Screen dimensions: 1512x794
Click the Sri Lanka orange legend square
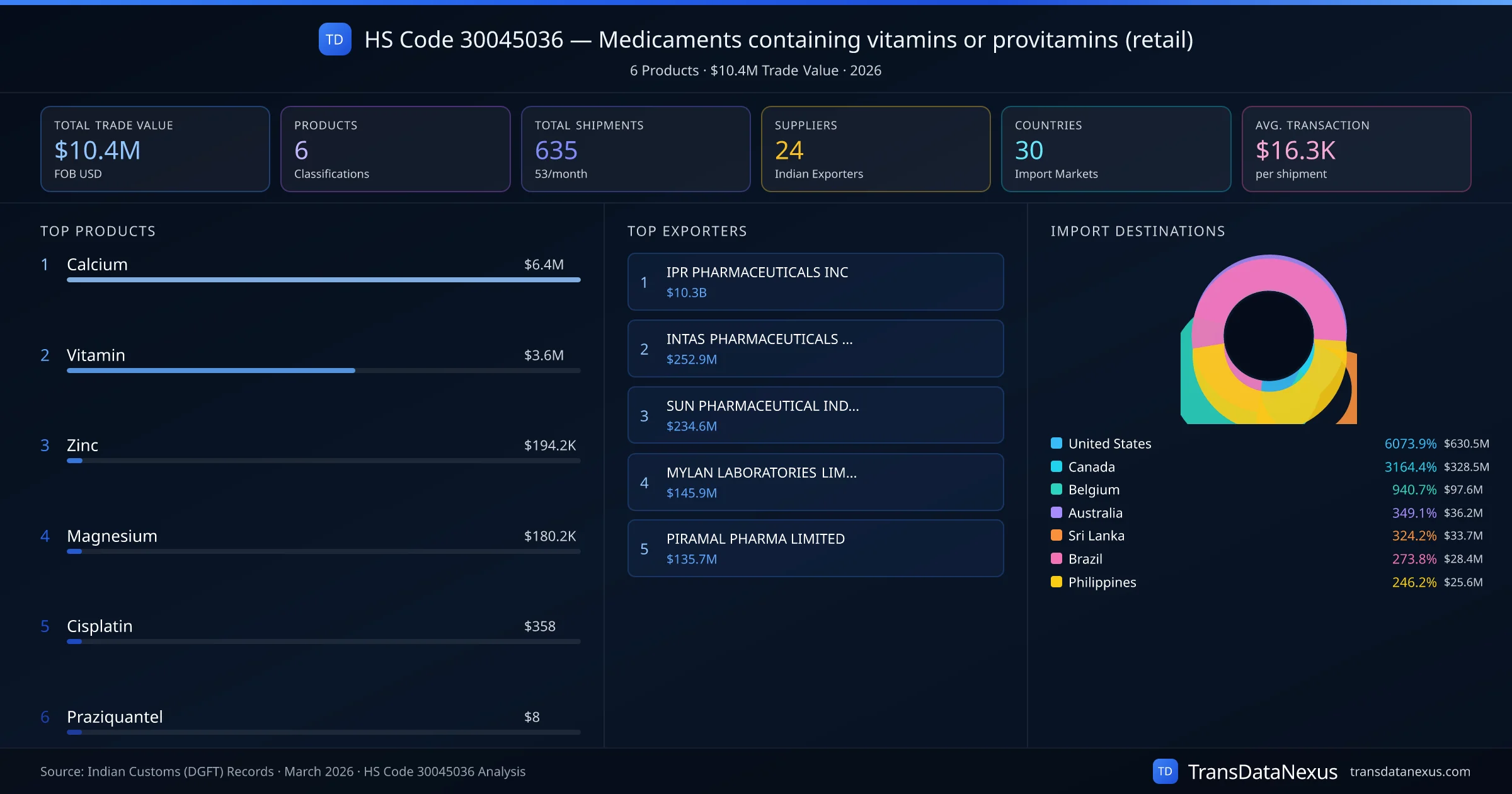[x=1057, y=535]
